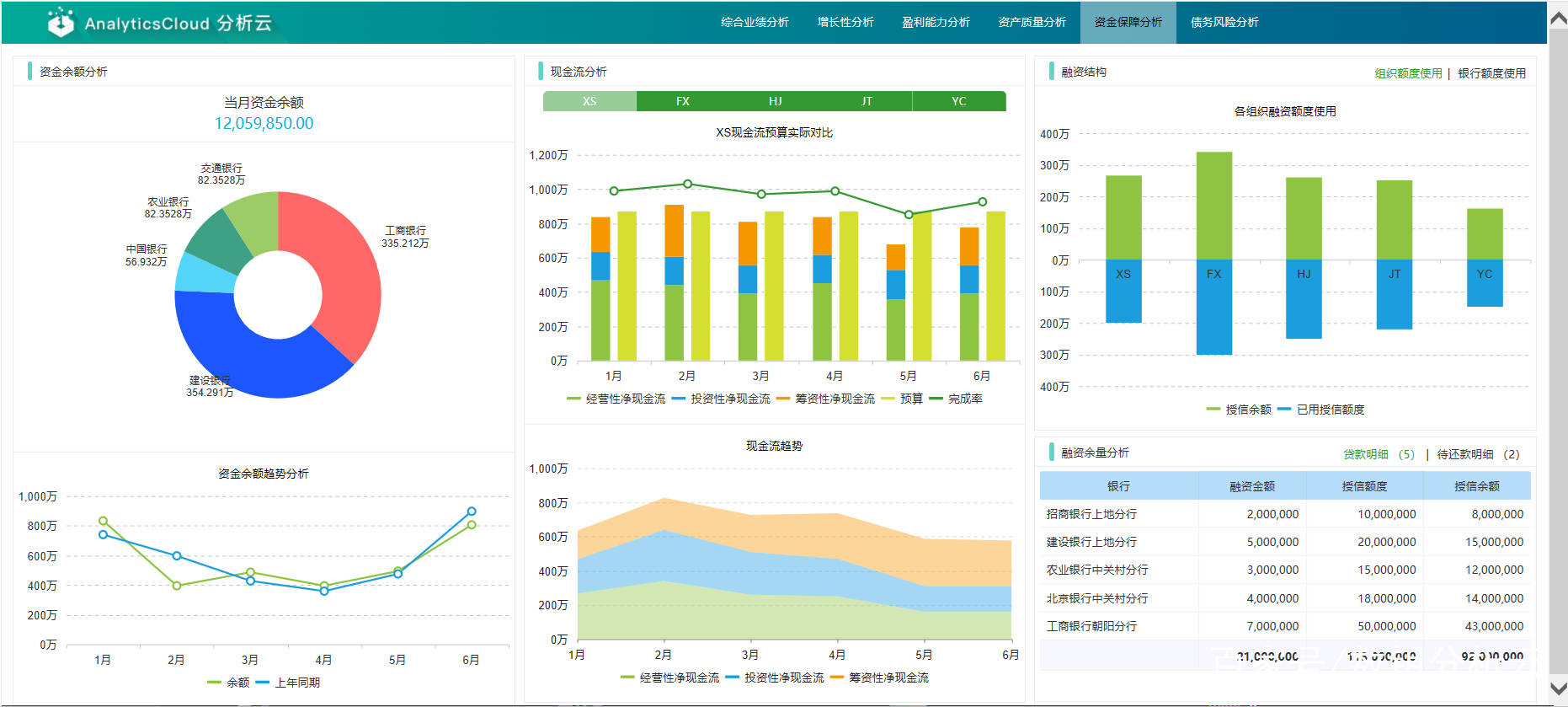Screen dimensions: 1568x707
Task: Click the 授信余额 column header
Action: click(1477, 486)
